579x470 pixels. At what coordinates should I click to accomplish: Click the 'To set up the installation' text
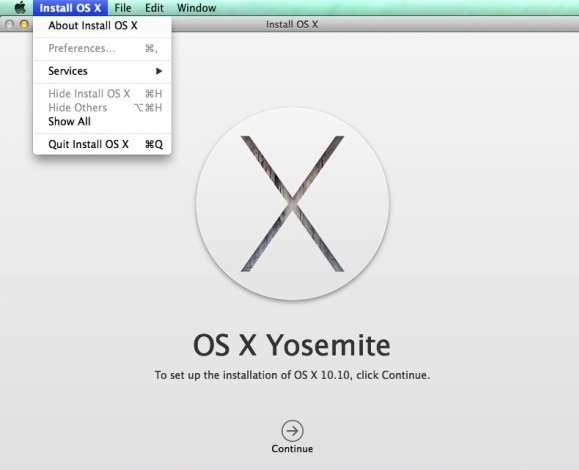(x=292, y=375)
